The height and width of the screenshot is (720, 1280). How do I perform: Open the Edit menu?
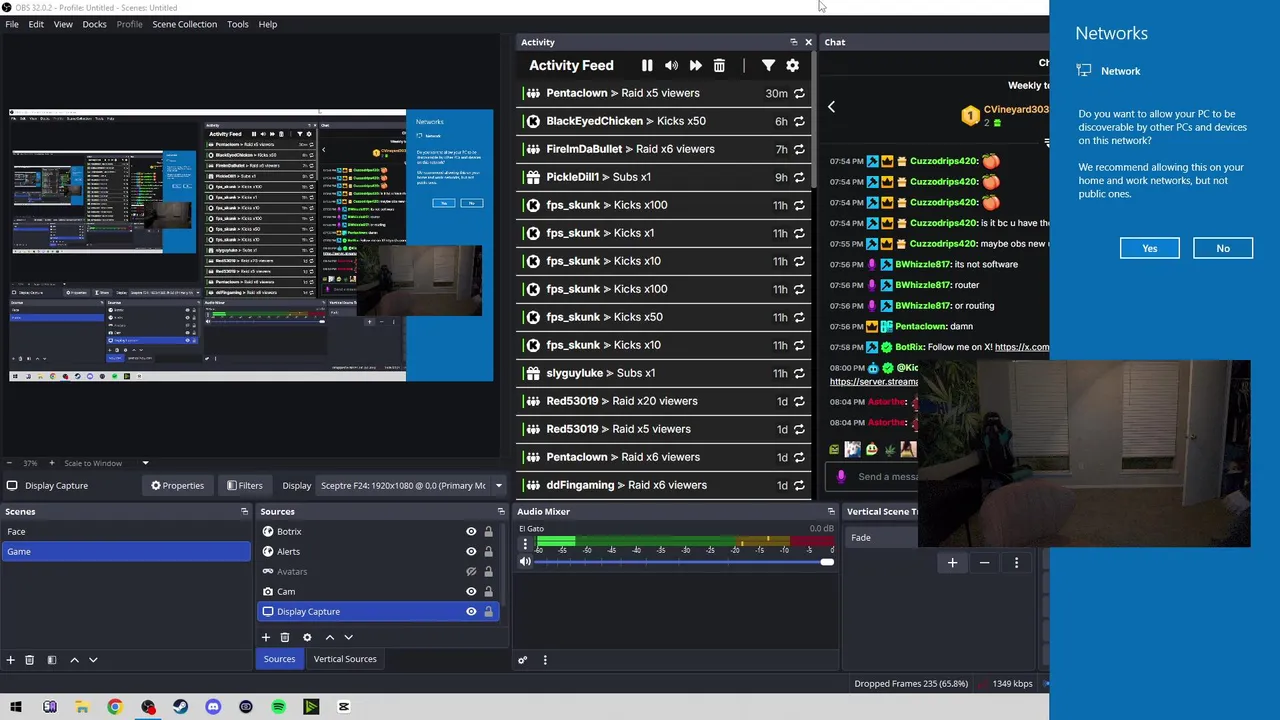click(36, 24)
